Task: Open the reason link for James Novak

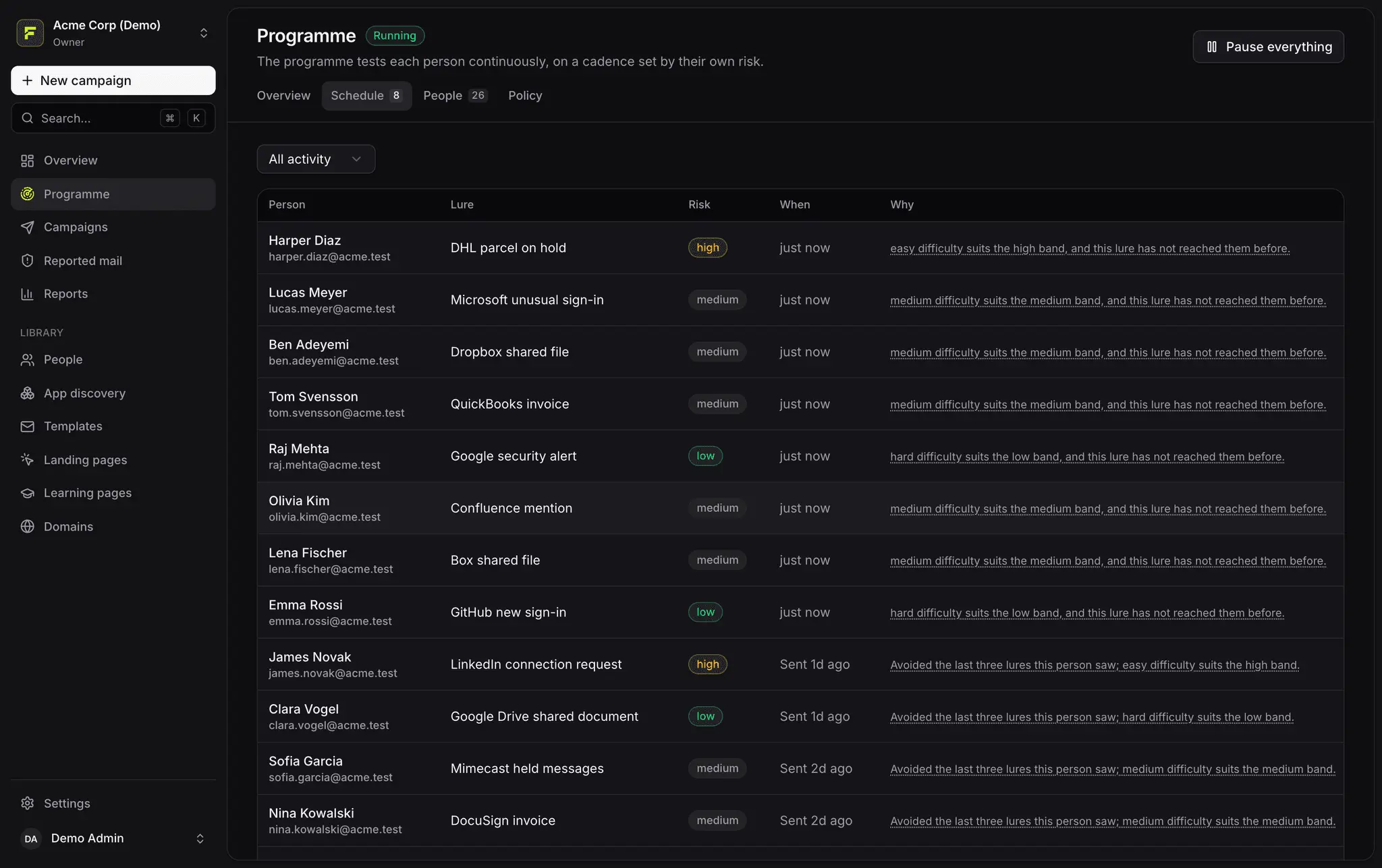Action: click(1095, 664)
